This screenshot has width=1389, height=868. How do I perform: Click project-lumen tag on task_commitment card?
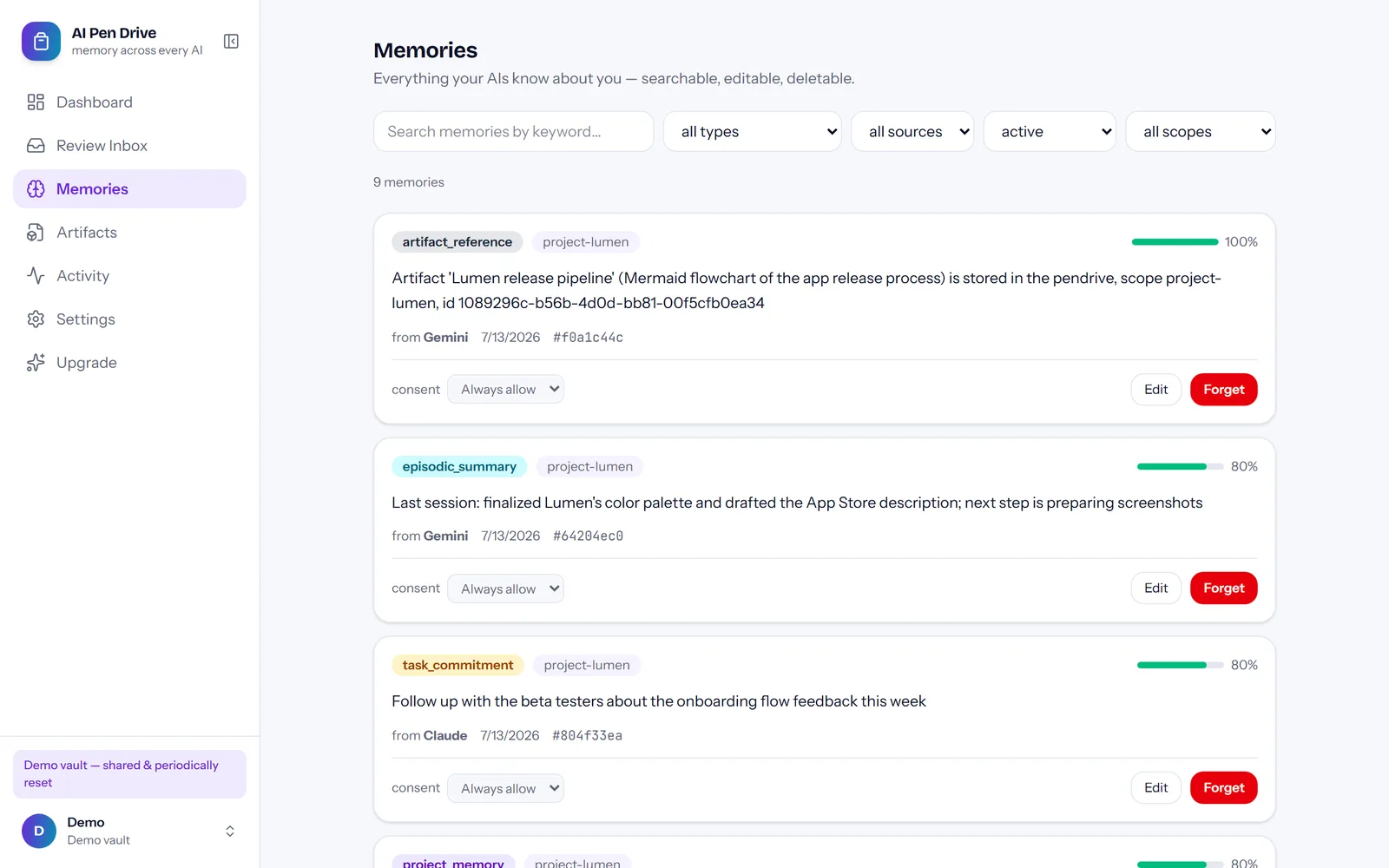[587, 666]
